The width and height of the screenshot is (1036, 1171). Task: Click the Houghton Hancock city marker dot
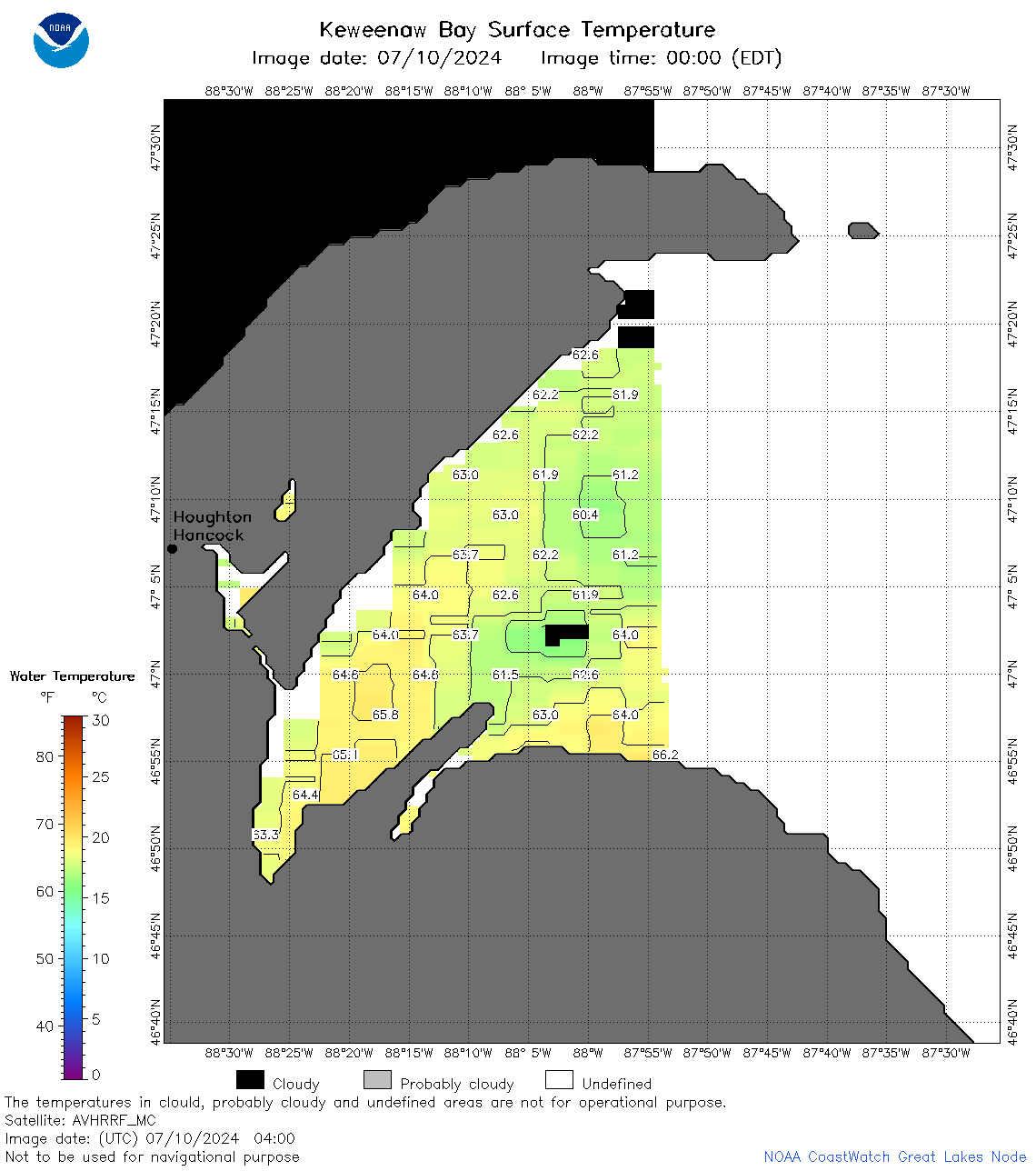(172, 548)
